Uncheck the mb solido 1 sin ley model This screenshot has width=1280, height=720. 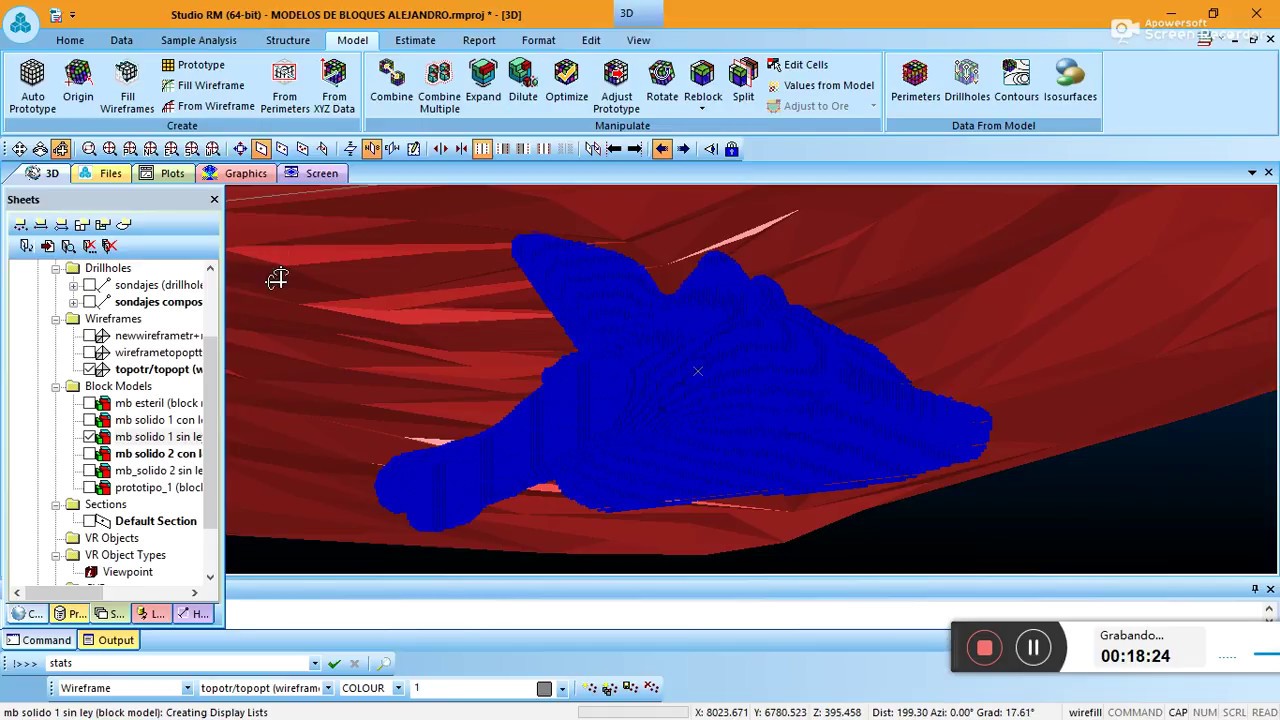[x=90, y=437]
